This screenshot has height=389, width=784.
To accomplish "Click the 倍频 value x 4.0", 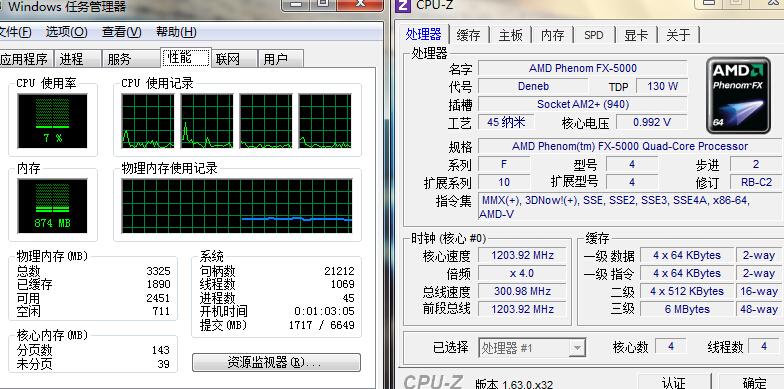I will point(522,273).
